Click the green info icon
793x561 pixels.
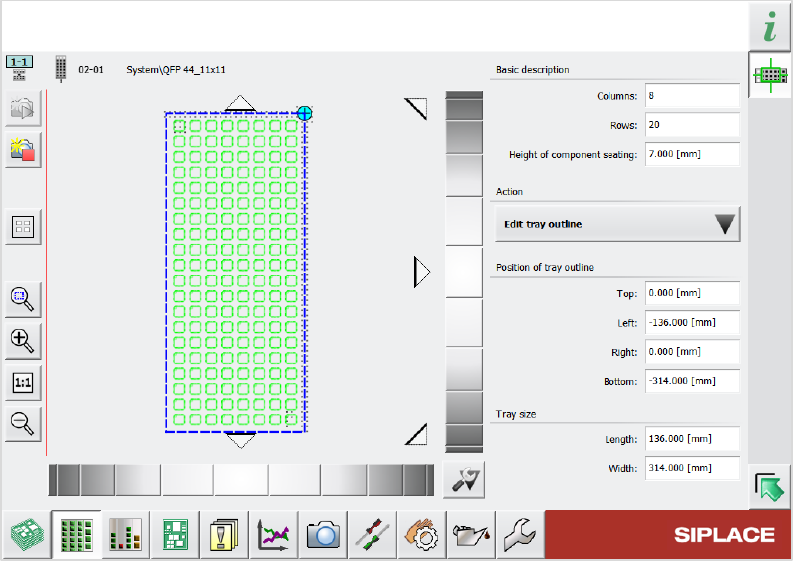coord(770,26)
